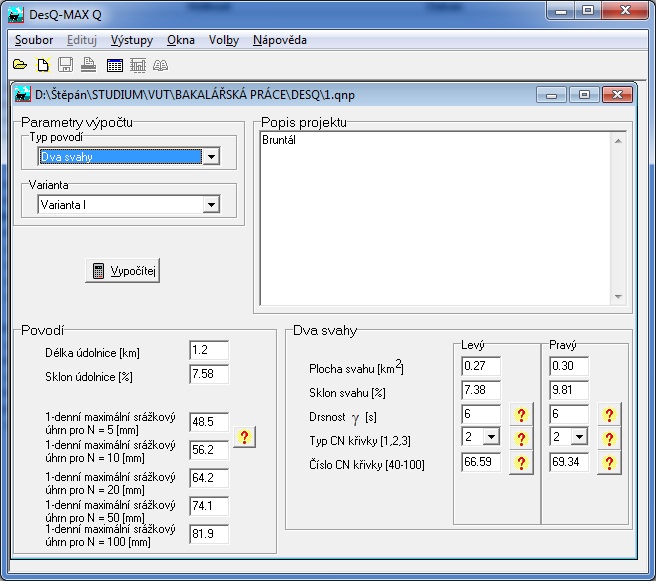Click the Délka údolnice input field
The image size is (656, 581).
point(209,350)
